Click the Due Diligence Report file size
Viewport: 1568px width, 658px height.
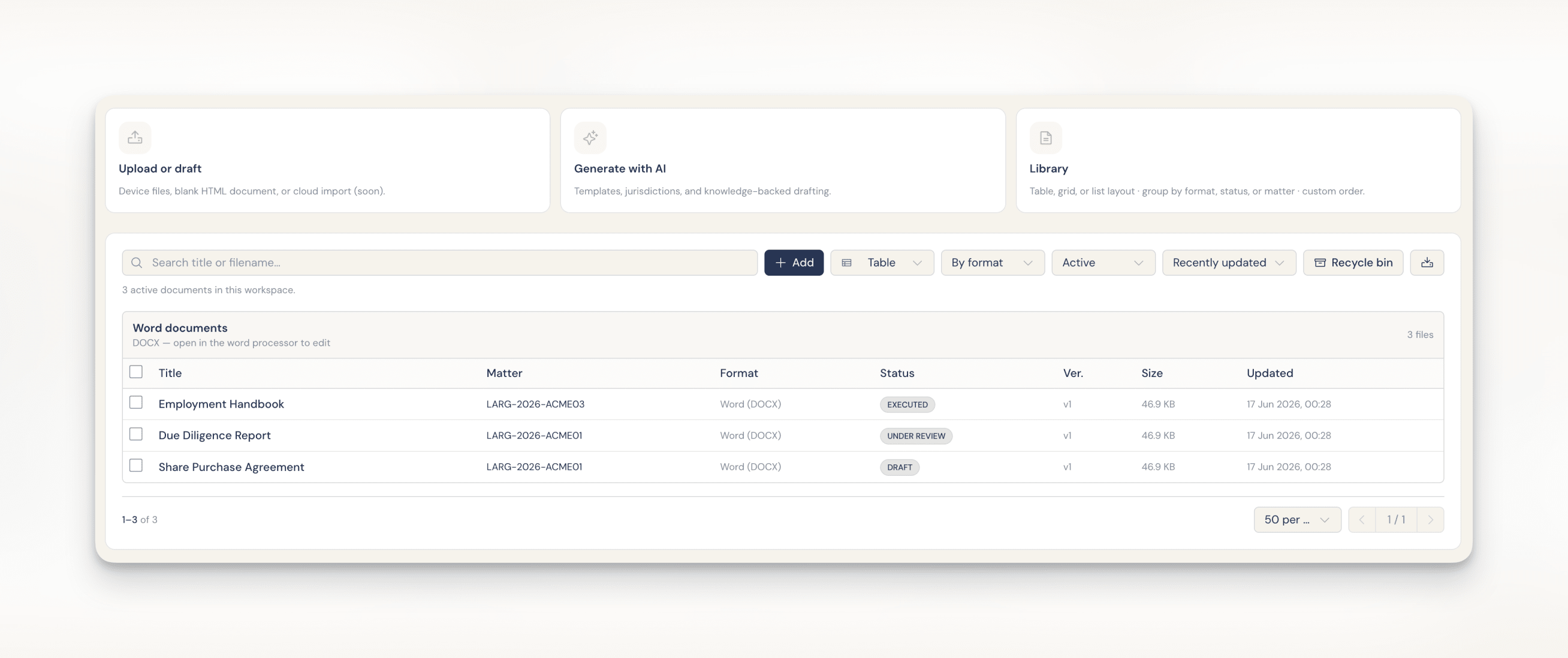(x=1158, y=435)
